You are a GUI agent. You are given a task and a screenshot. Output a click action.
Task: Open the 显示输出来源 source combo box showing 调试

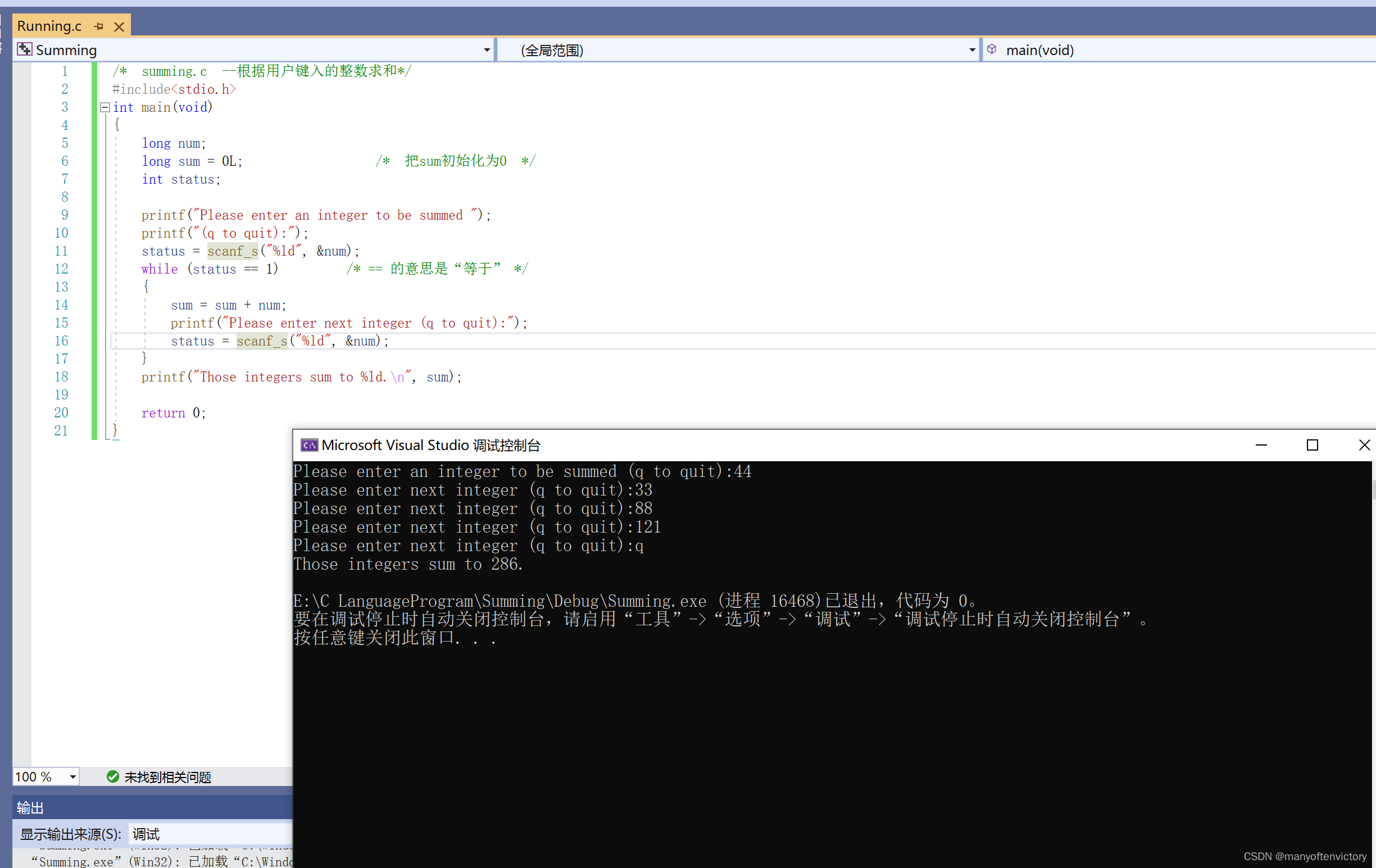[x=211, y=834]
